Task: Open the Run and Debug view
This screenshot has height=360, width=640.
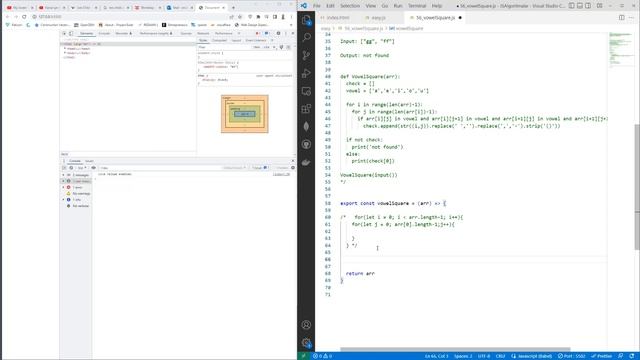Action: 306,73
